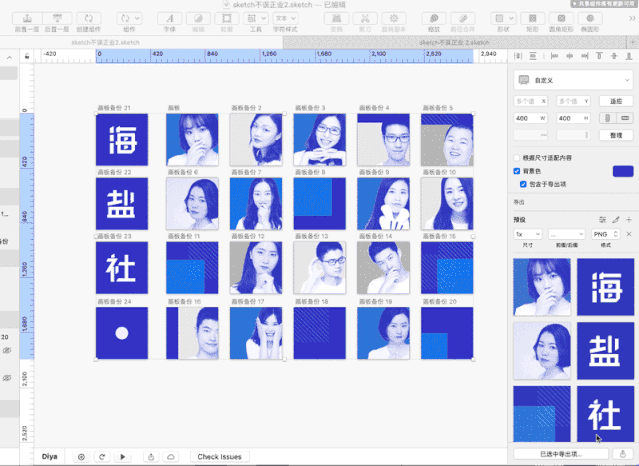Align selection to top edge
Screen dimensions: 639x466
tap(599, 56)
